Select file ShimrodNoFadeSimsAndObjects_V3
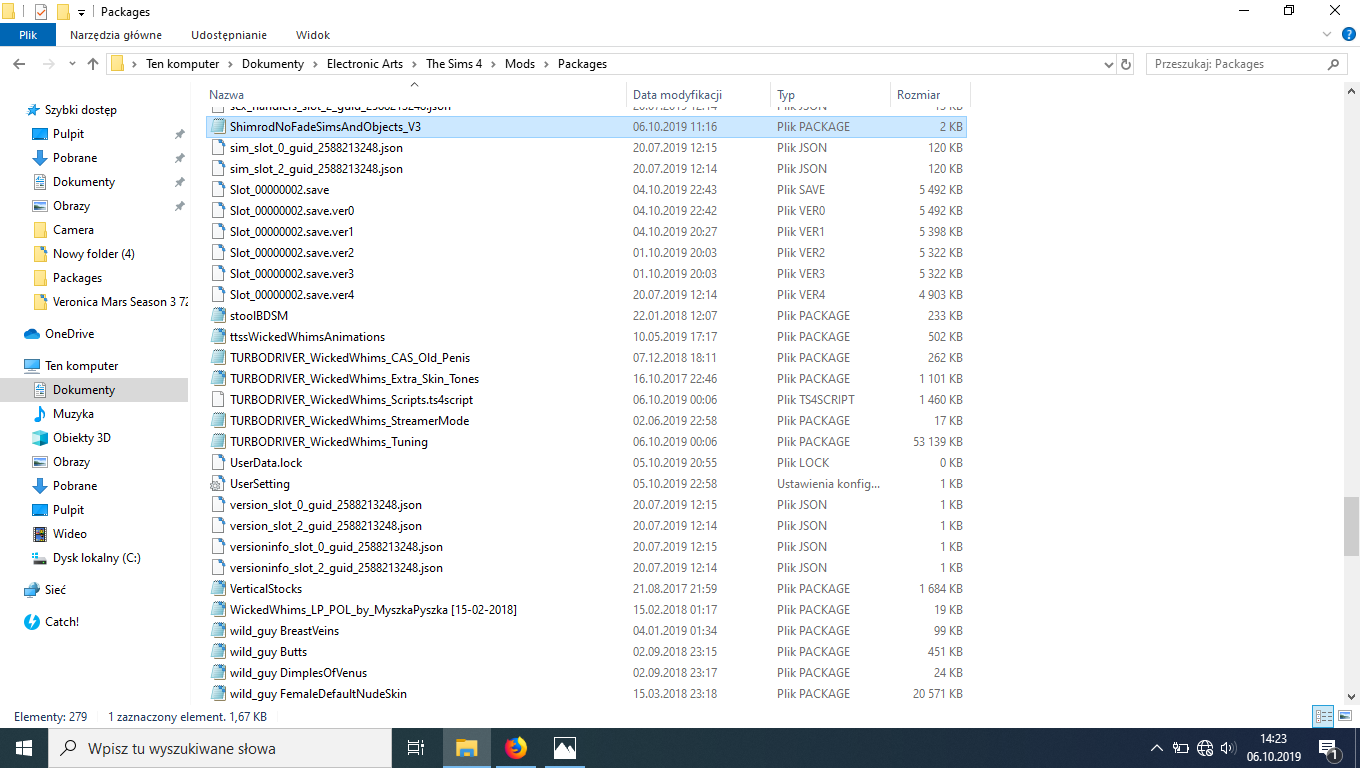Viewport: 1360px width, 768px height. point(586,127)
